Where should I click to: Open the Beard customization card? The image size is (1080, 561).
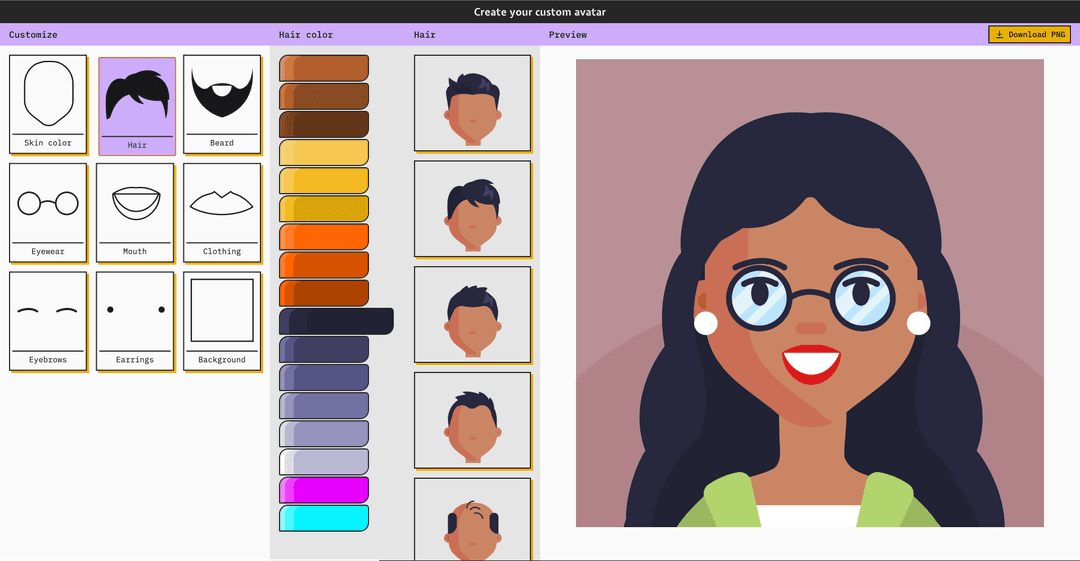[222, 104]
